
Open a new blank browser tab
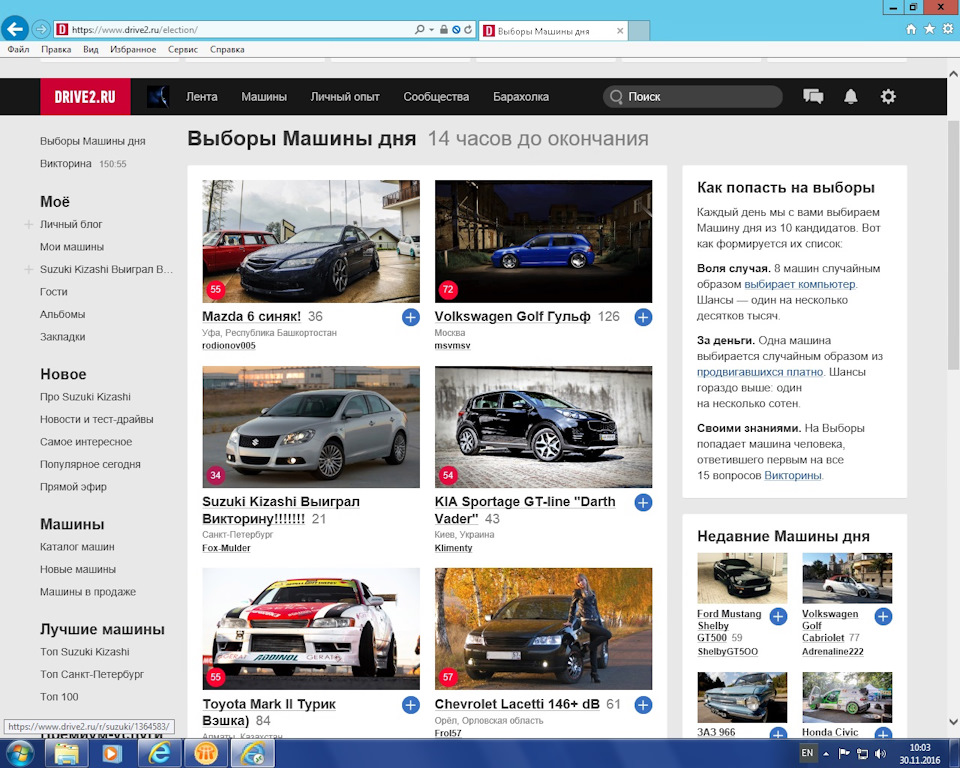pos(639,31)
